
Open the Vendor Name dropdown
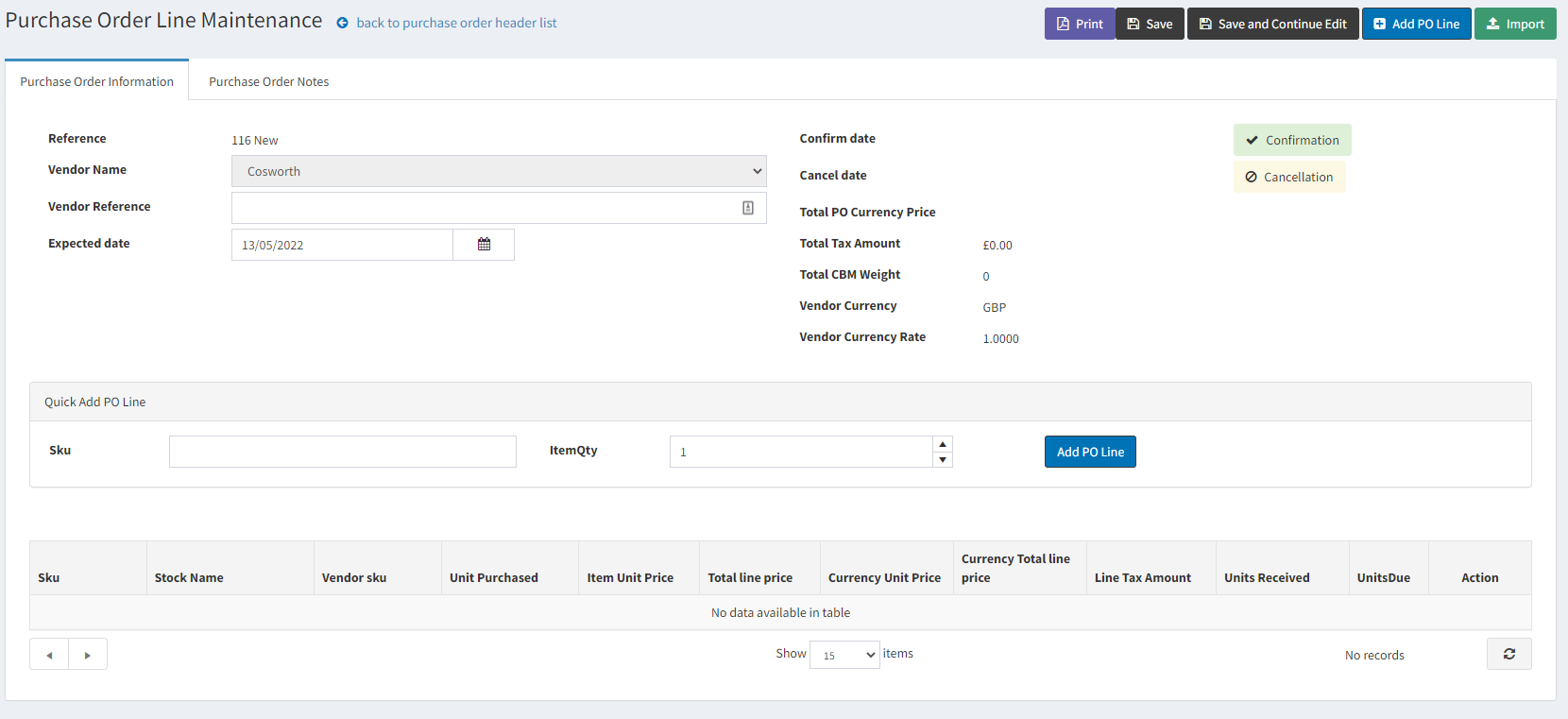499,171
